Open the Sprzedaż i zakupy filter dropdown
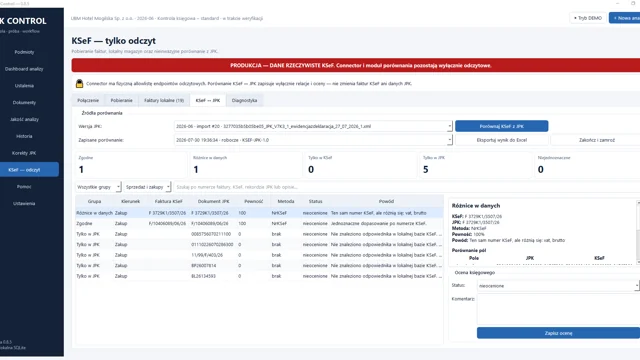Viewport: 640px width, 360px height. pyautogui.click(x=147, y=187)
